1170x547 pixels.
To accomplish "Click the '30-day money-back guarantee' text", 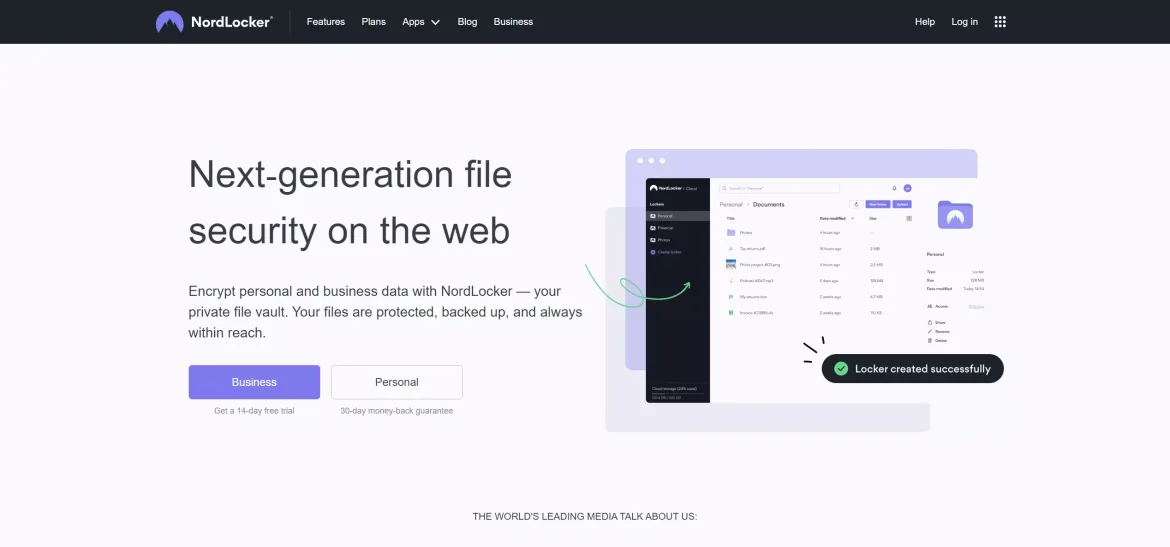I will (x=397, y=410).
